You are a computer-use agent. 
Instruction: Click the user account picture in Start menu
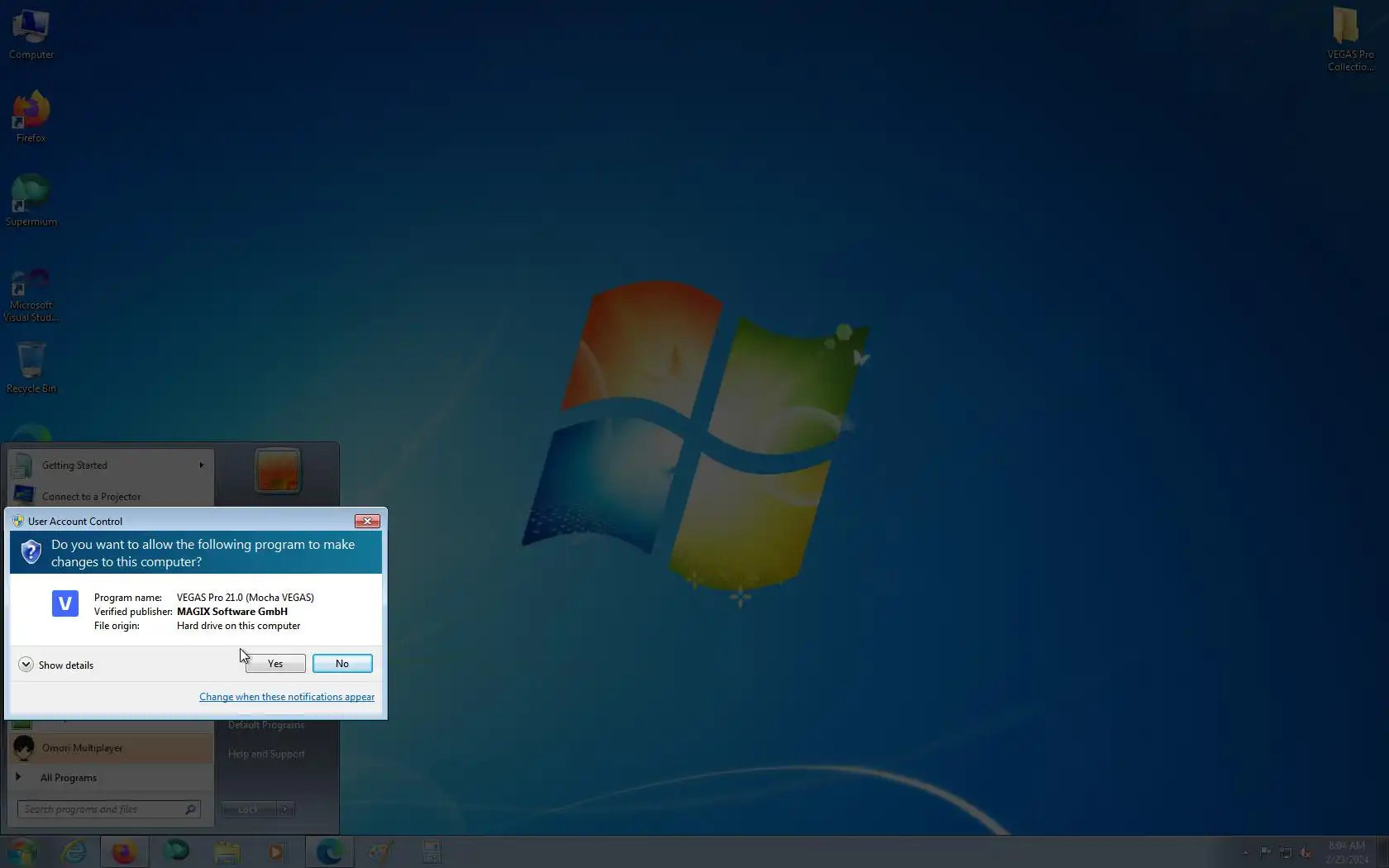278,470
